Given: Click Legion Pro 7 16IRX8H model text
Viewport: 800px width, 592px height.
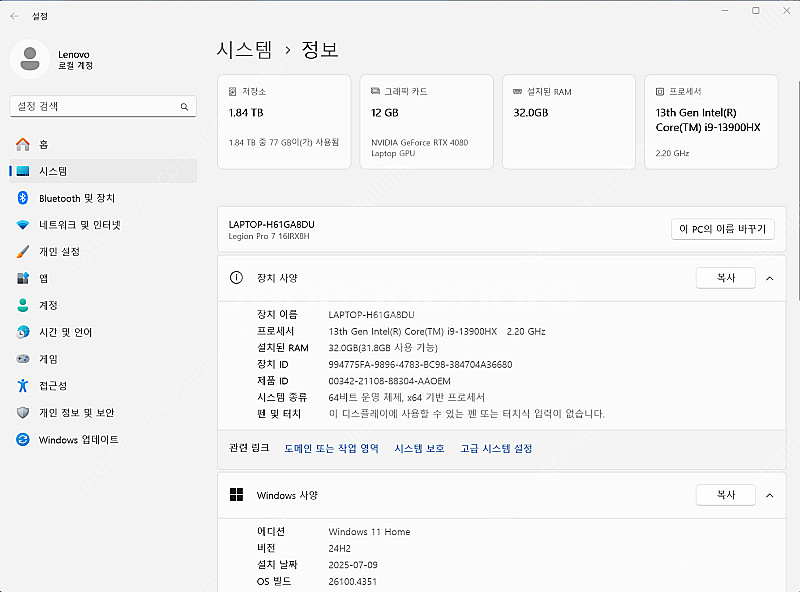Looking at the screenshot, I should (x=269, y=236).
